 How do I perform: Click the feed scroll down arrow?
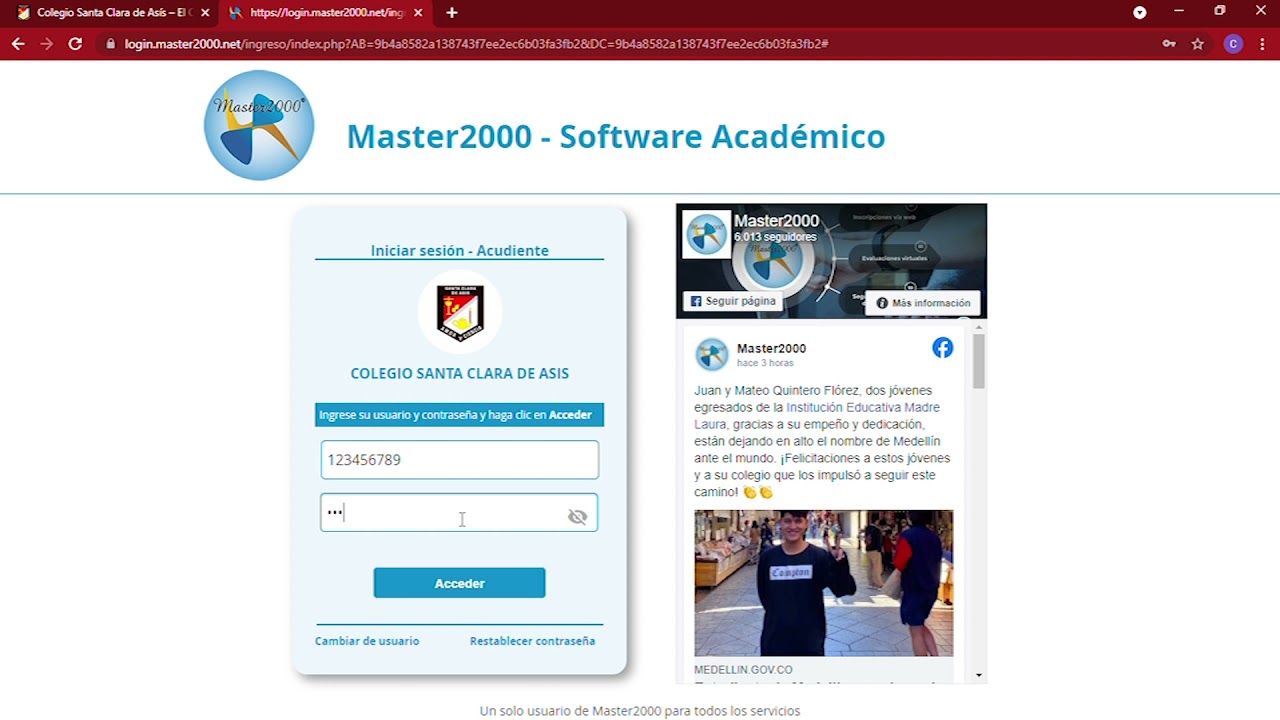(x=979, y=676)
